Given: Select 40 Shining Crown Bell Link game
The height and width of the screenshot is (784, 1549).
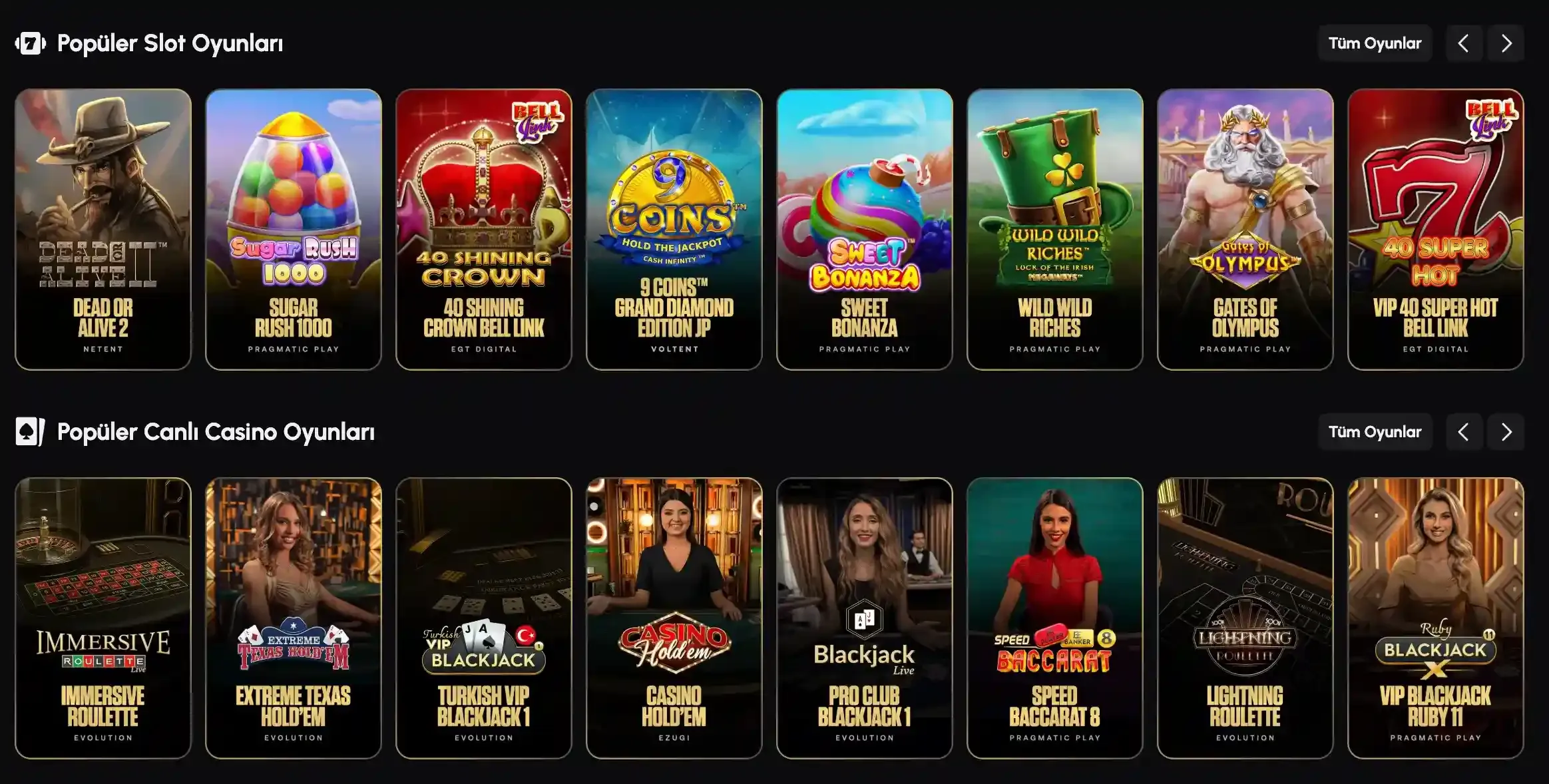Looking at the screenshot, I should 484,230.
